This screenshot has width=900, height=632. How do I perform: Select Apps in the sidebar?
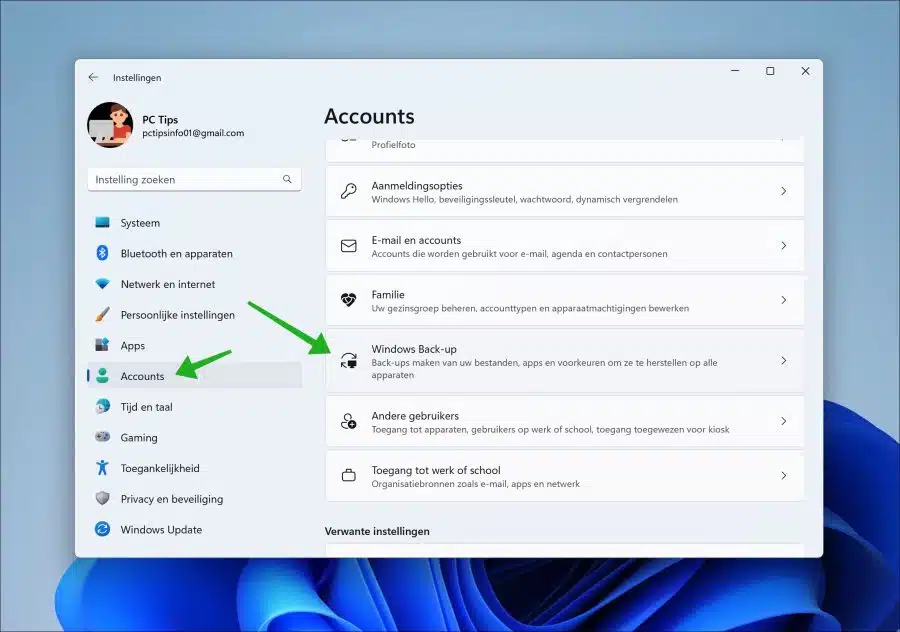(x=195, y=345)
